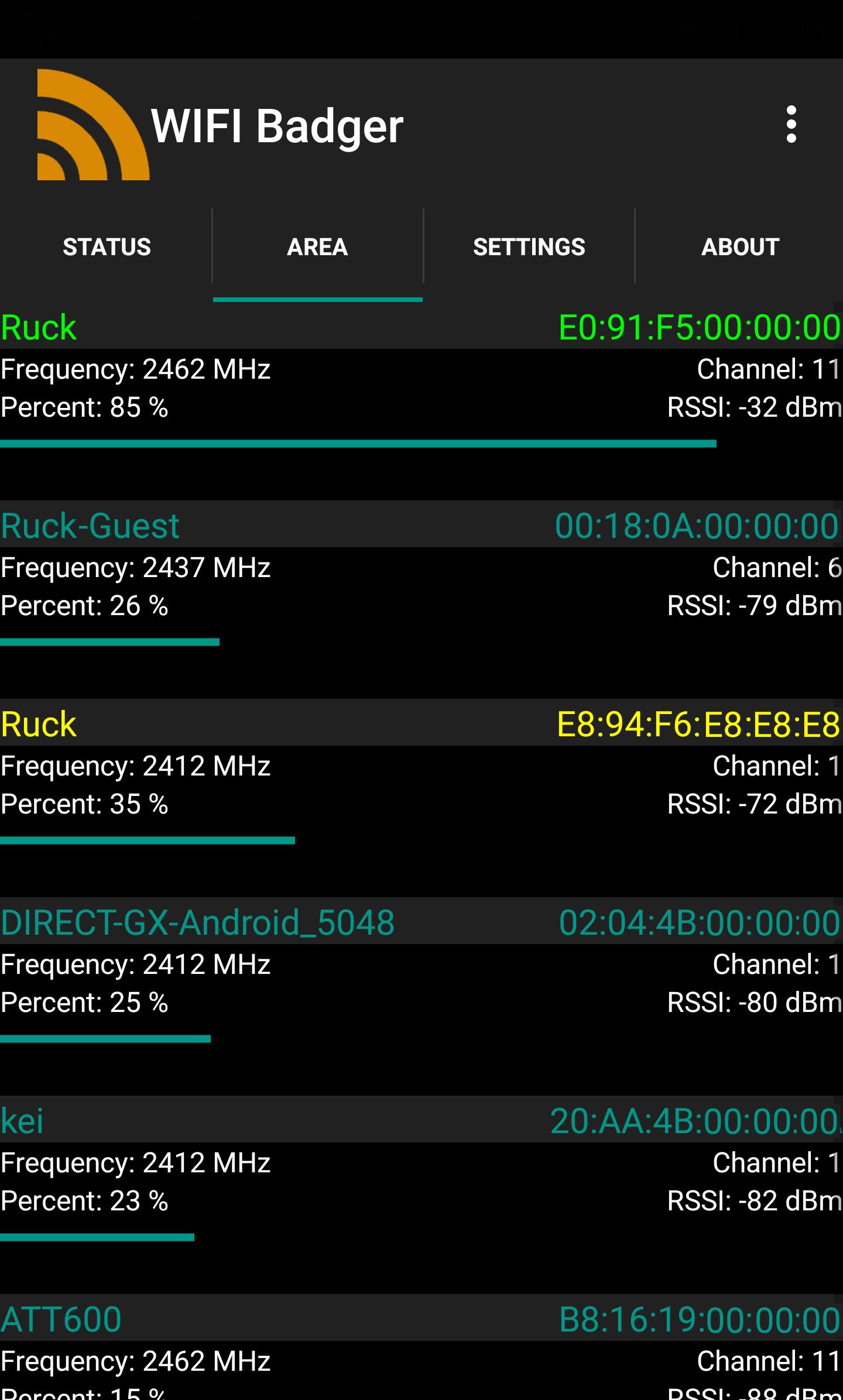The height and width of the screenshot is (1400, 843).
Task: Switch to the STATUS tab
Action: pyautogui.click(x=107, y=247)
